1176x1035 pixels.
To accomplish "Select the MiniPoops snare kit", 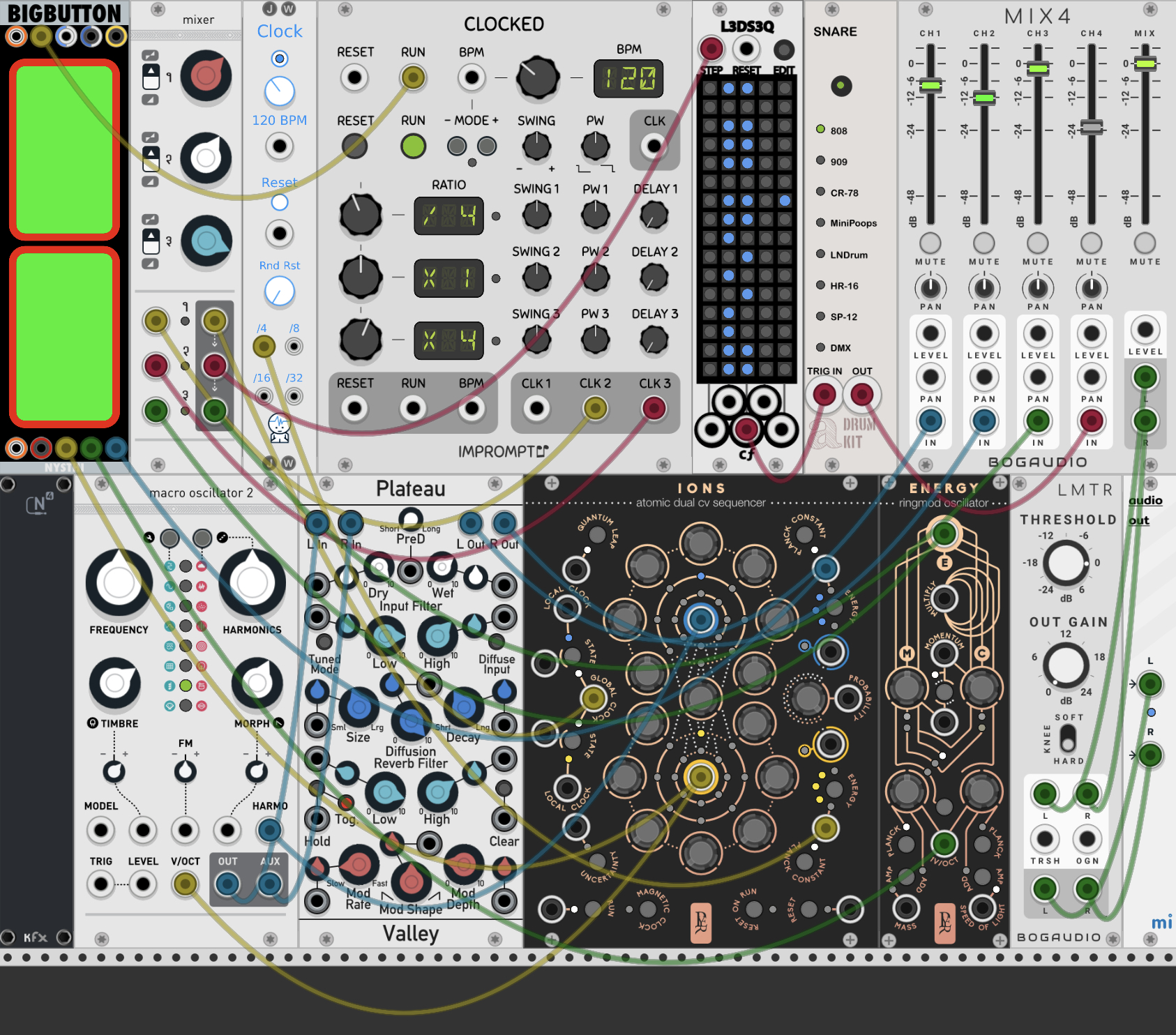I will click(821, 222).
